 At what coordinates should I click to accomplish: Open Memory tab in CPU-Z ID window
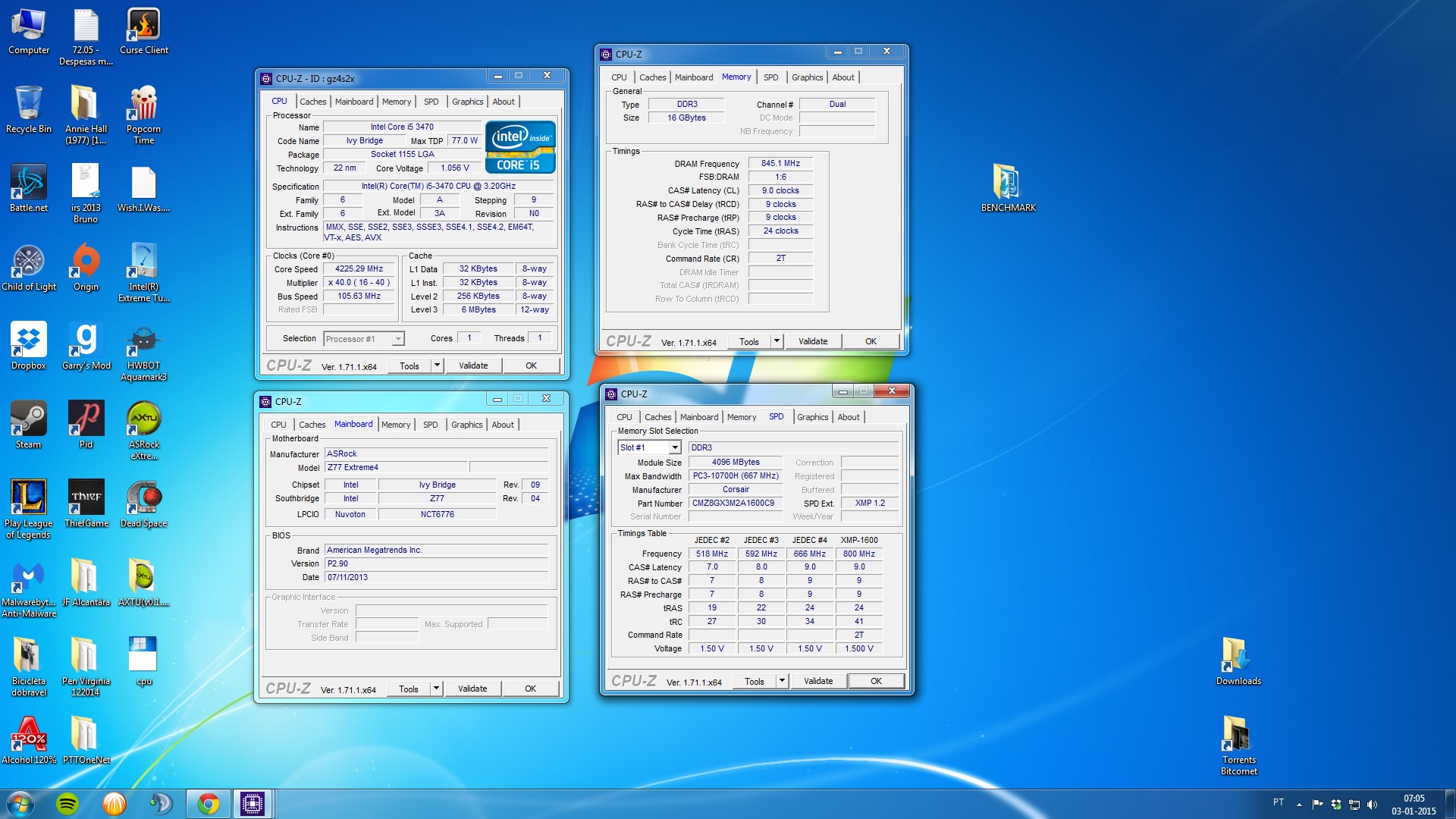click(x=397, y=102)
